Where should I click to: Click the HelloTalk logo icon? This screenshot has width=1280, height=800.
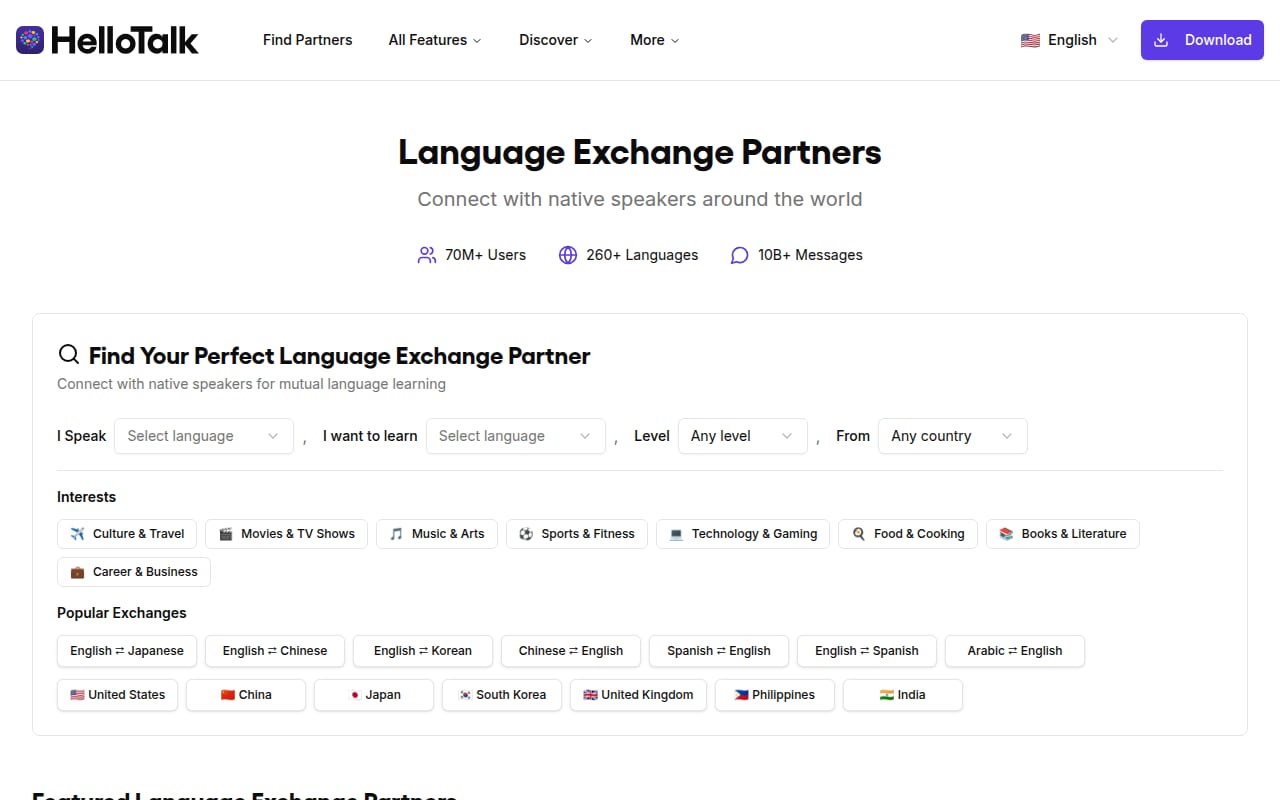click(x=30, y=40)
